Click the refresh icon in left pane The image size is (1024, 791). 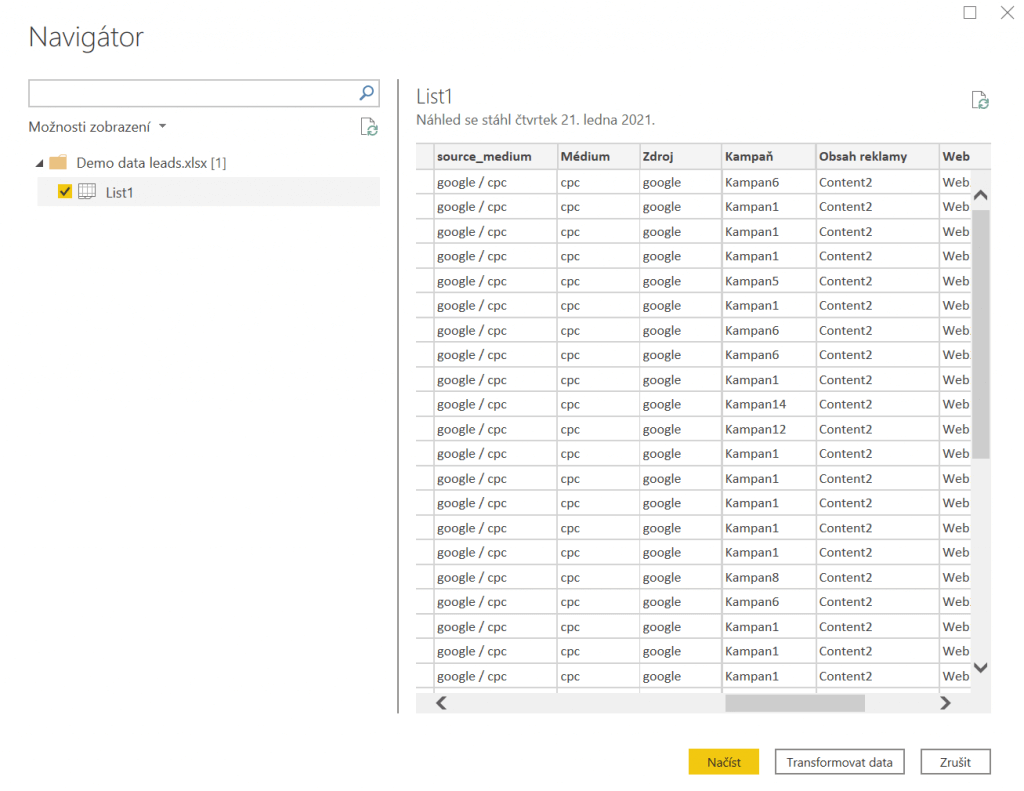coord(369,127)
